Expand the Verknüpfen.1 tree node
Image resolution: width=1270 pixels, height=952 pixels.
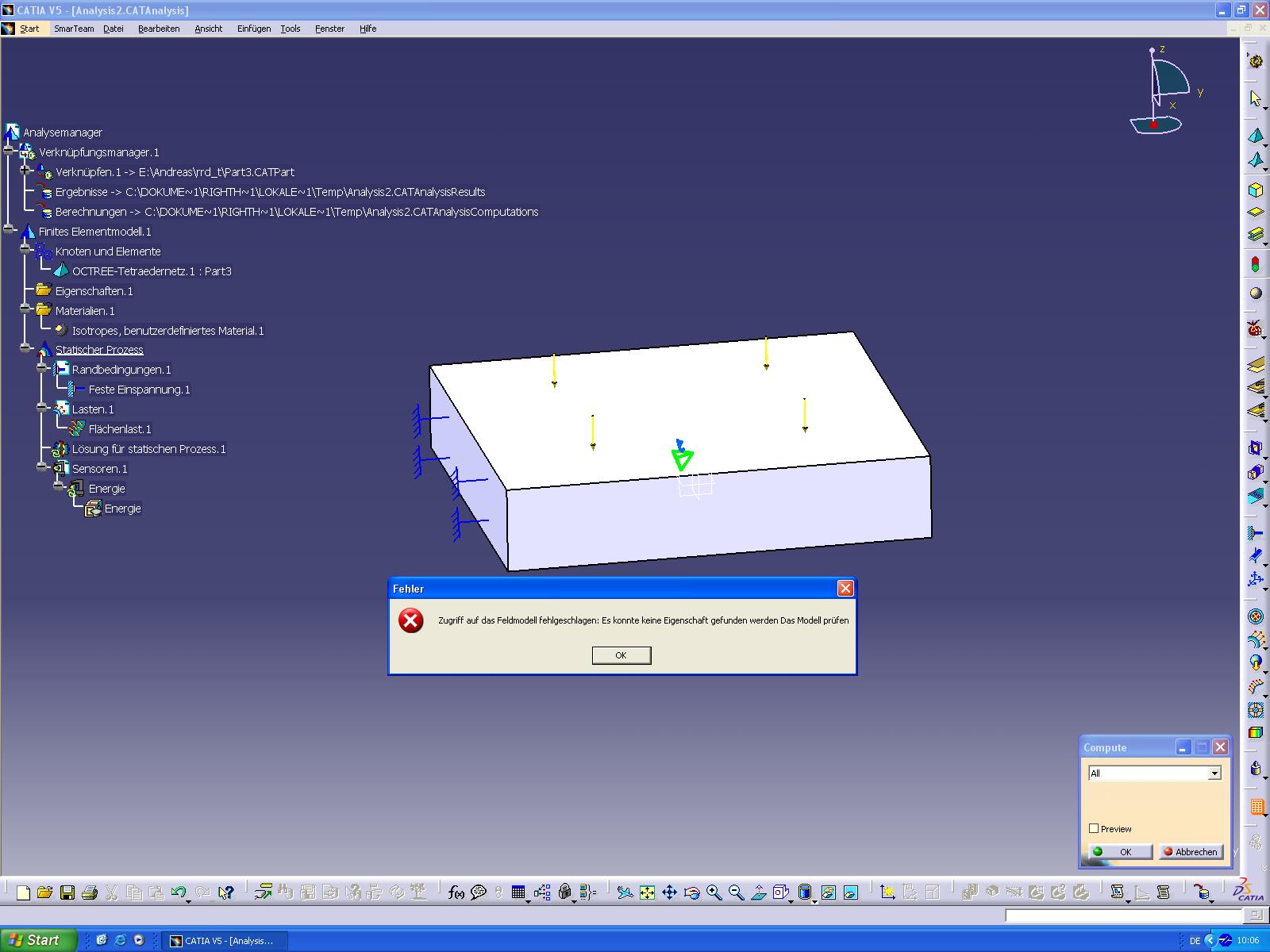25,169
